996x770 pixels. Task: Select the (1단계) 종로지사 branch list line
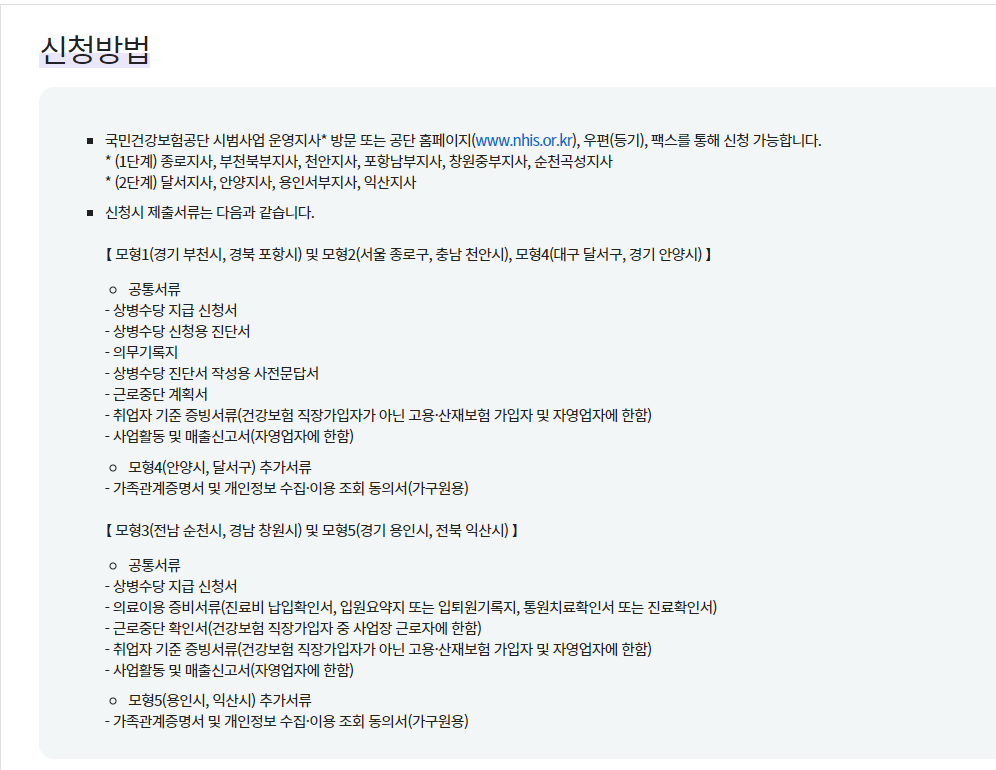click(x=359, y=162)
